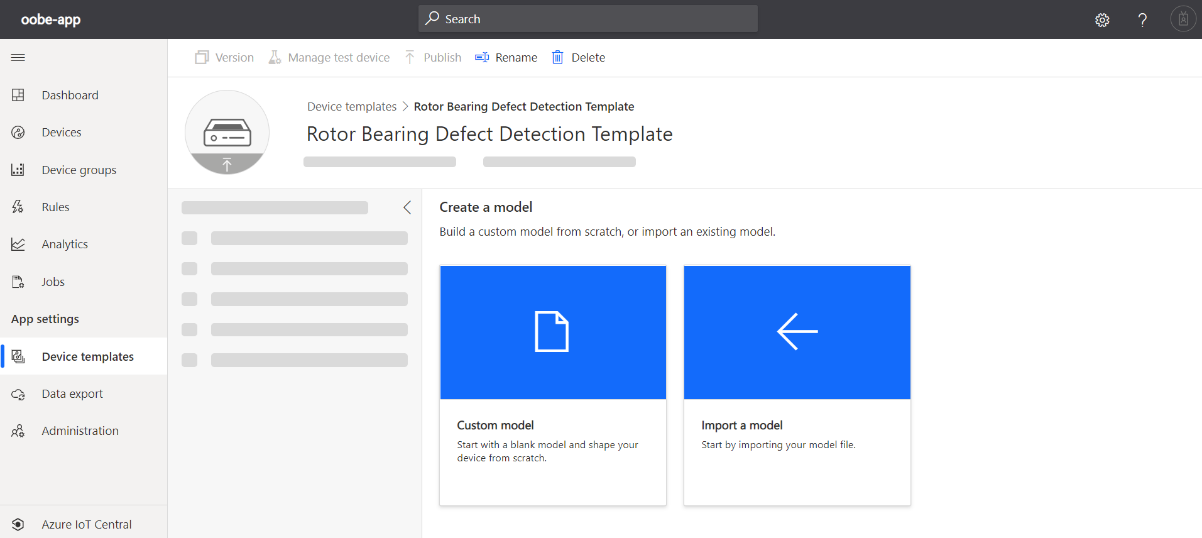
Task: Click the breadcrumb text Rotor Bearing Defect Detection Template
Action: (524, 106)
